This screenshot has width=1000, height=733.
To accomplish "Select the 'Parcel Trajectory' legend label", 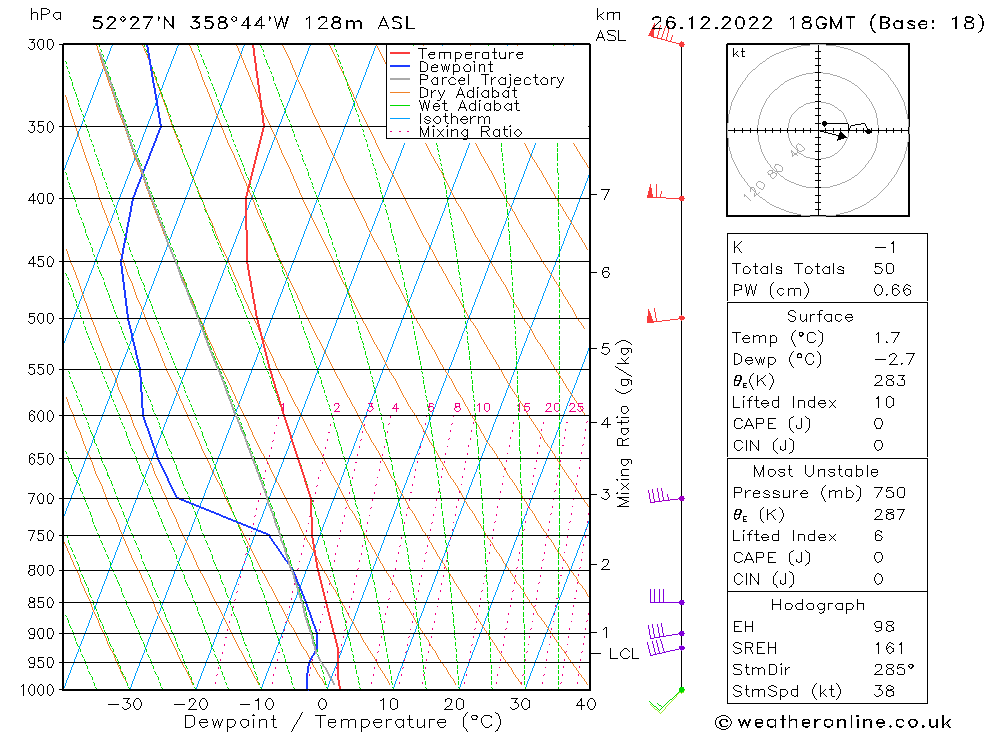I will (492, 80).
